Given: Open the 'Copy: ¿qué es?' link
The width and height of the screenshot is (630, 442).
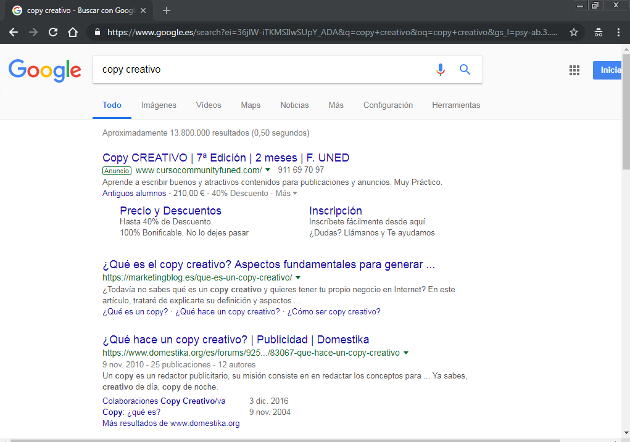Looking at the screenshot, I should tap(131, 412).
